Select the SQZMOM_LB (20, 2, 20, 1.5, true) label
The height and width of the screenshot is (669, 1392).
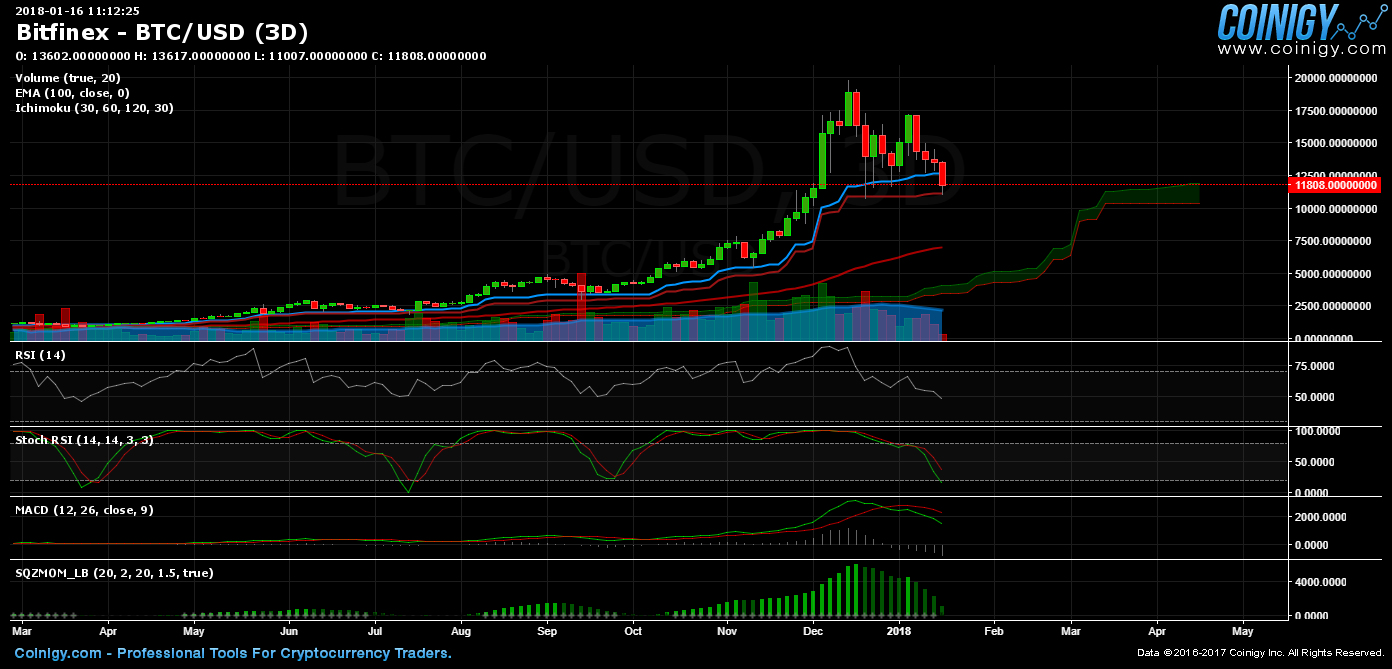point(114,573)
